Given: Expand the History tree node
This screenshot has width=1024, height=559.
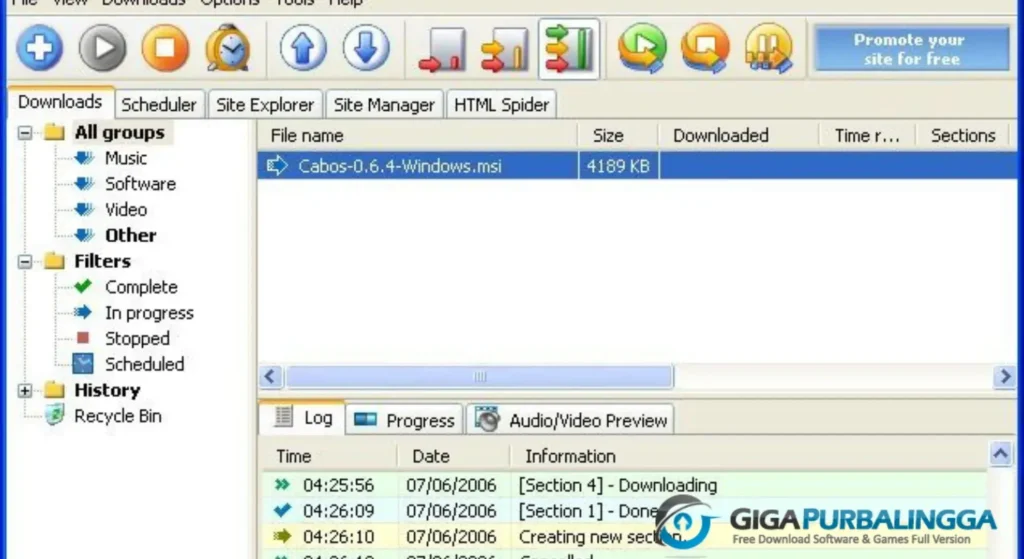Looking at the screenshot, I should point(25,391).
